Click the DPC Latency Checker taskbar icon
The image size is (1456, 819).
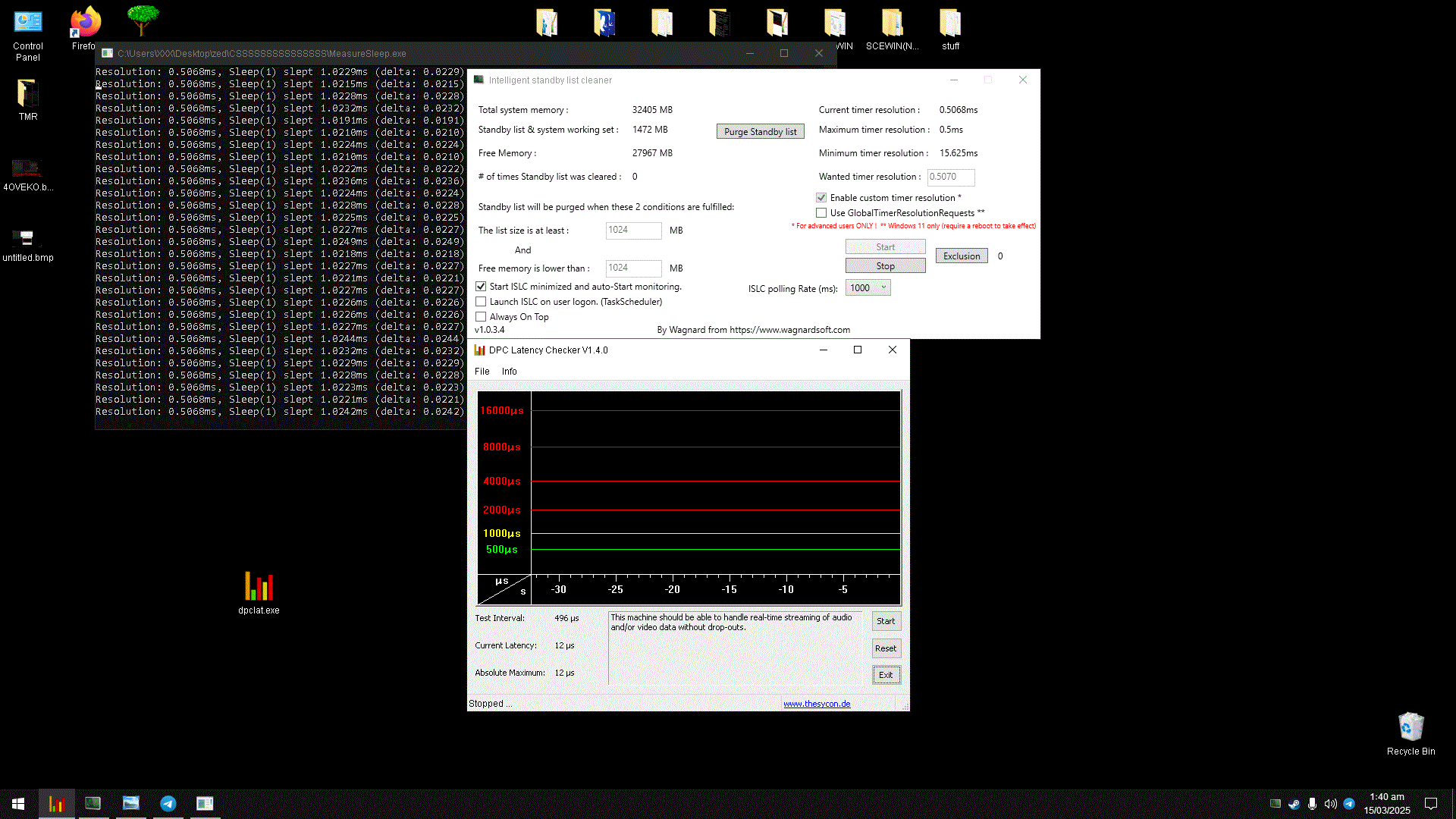pyautogui.click(x=57, y=803)
